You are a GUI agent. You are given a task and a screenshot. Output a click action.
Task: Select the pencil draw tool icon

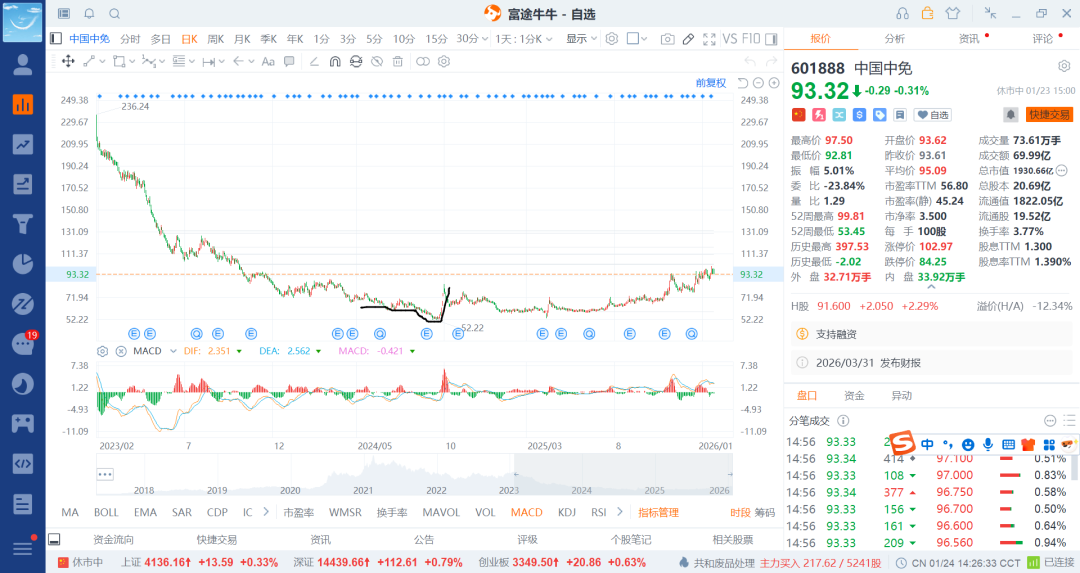tap(688, 39)
